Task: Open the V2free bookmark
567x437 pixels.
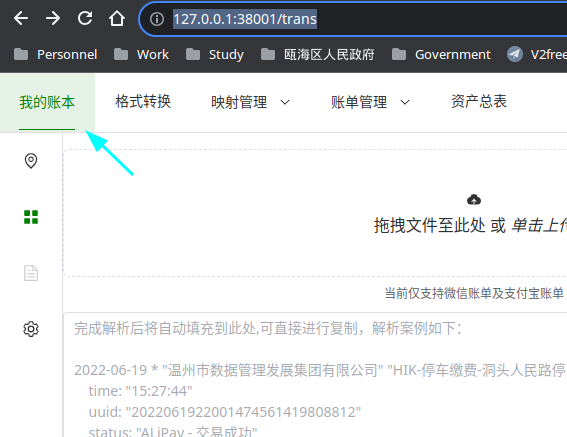Action: (x=537, y=55)
